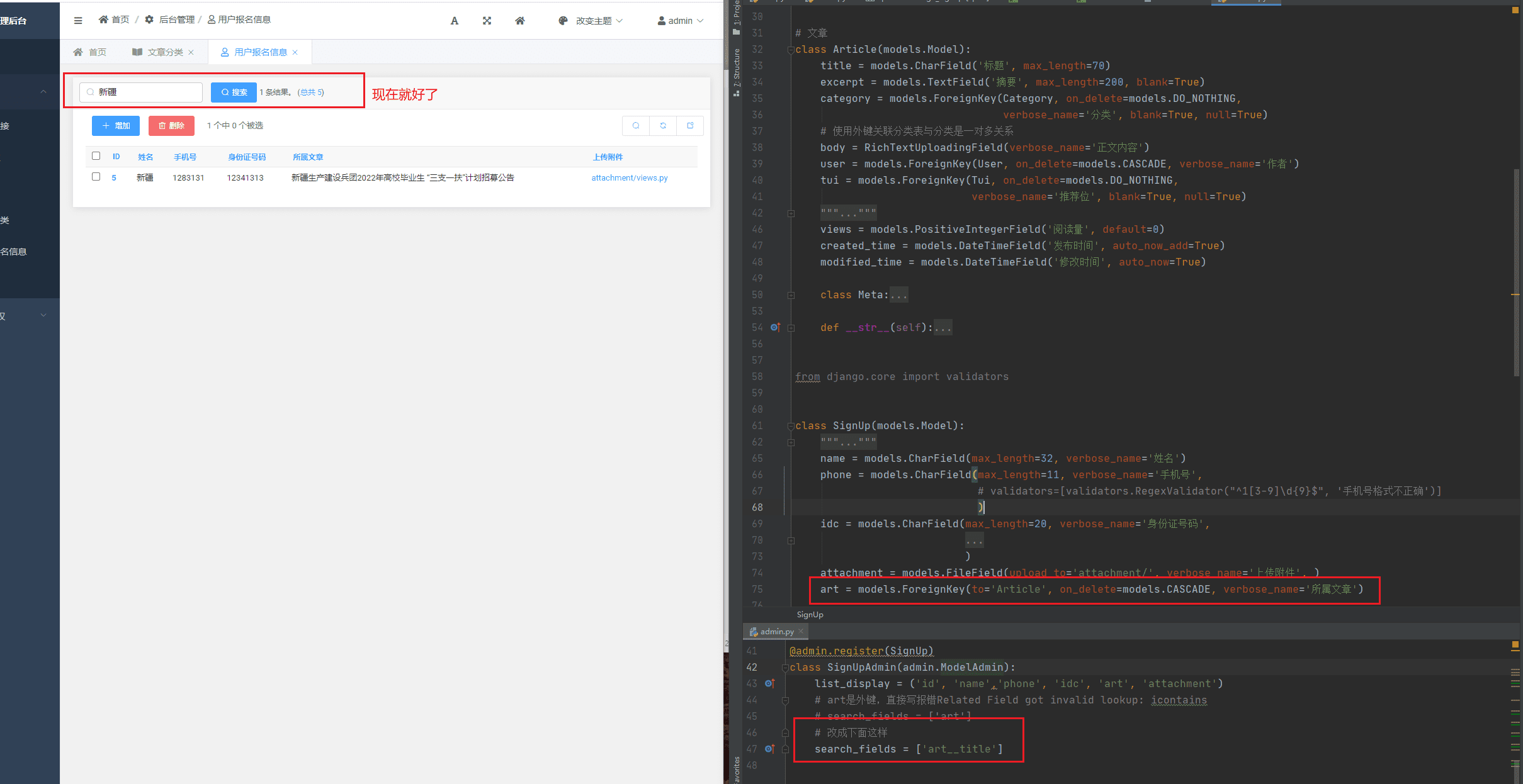Screen dimensions: 1523x784
Task: Sort by the 姓名 column header
Action: click(145, 157)
